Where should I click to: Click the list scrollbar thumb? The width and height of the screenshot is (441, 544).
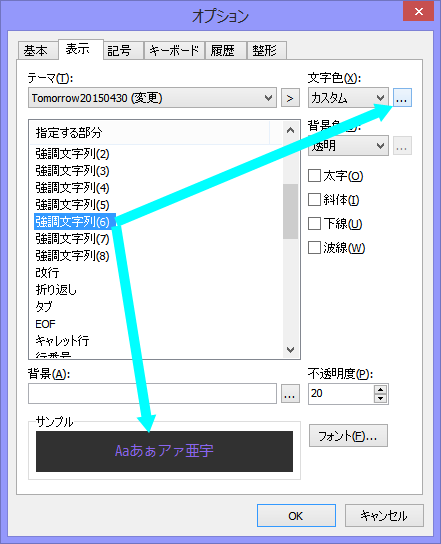tap(290, 211)
